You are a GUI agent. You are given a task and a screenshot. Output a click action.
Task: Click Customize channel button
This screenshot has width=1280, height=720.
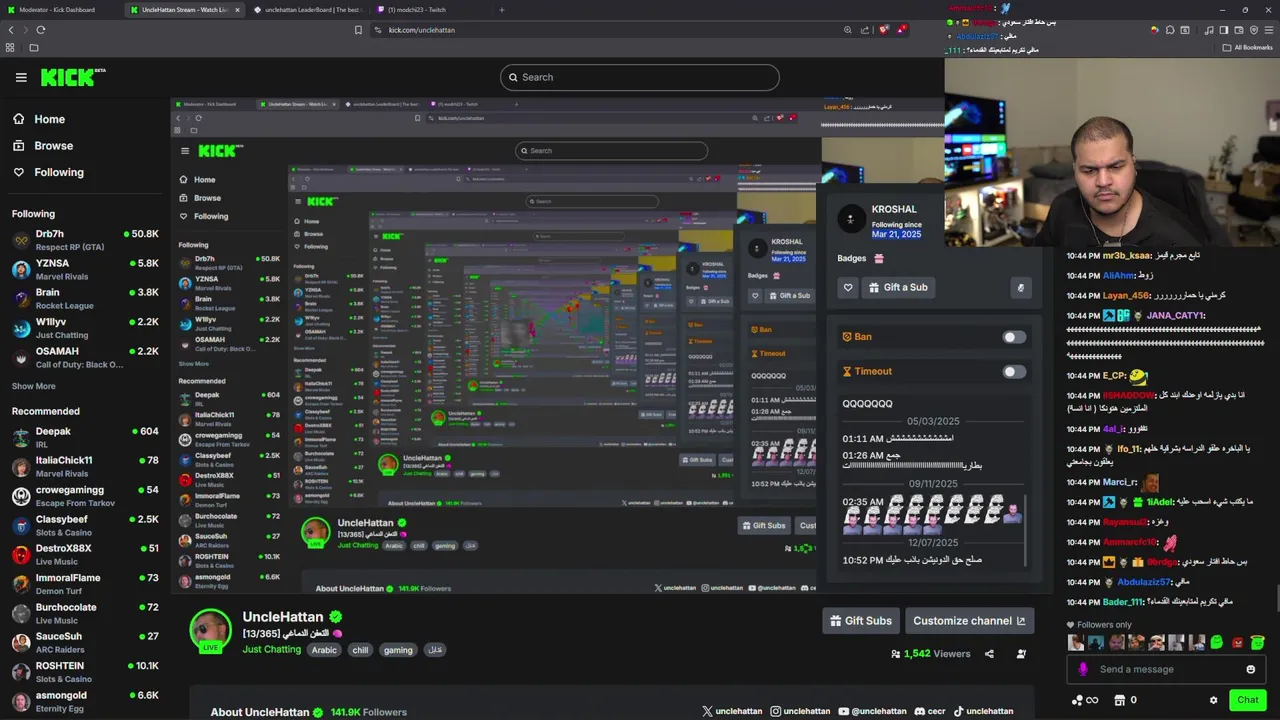pyautogui.click(x=969, y=621)
